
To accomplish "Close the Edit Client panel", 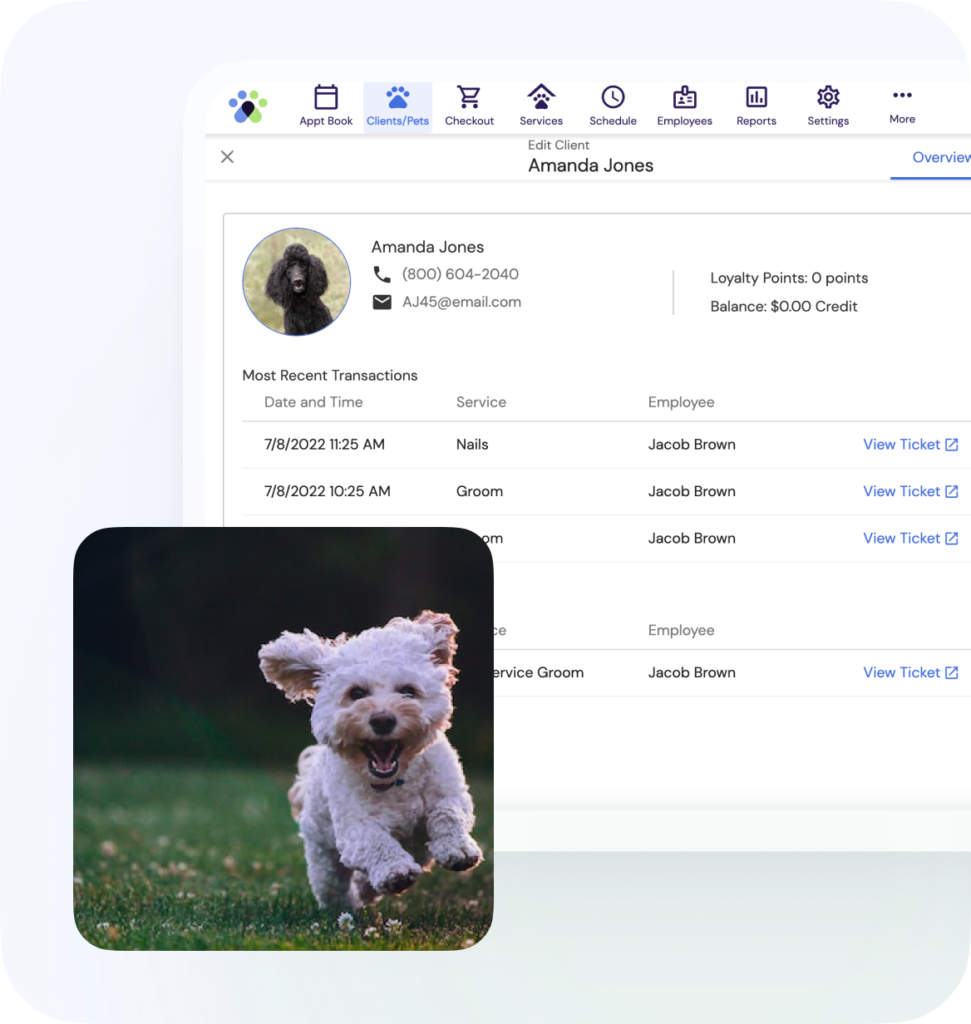I will tap(227, 157).
